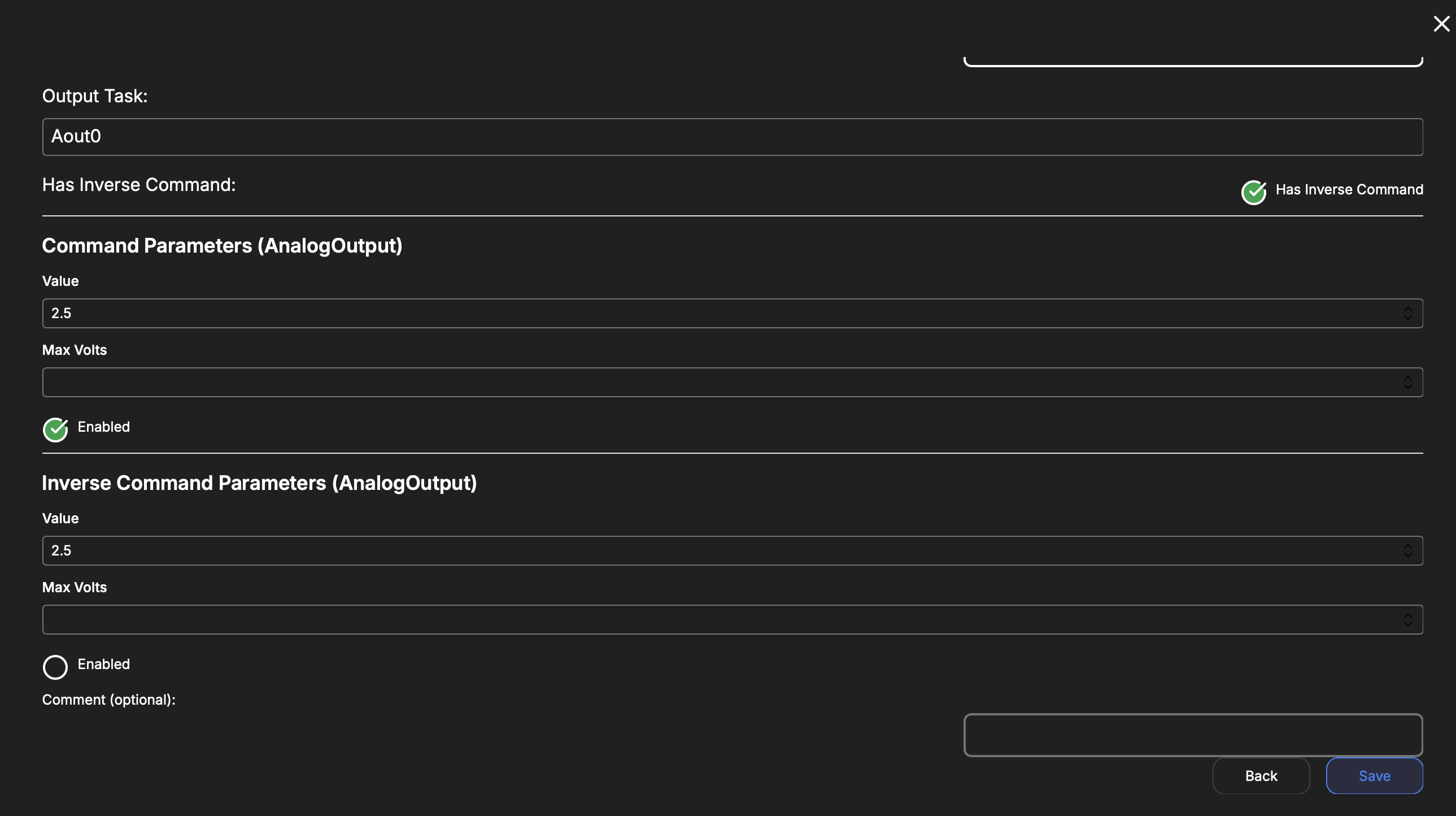This screenshot has width=1456, height=816.
Task: Increase Inverse Command Max Volts with up arrow
Action: coord(1407,615)
